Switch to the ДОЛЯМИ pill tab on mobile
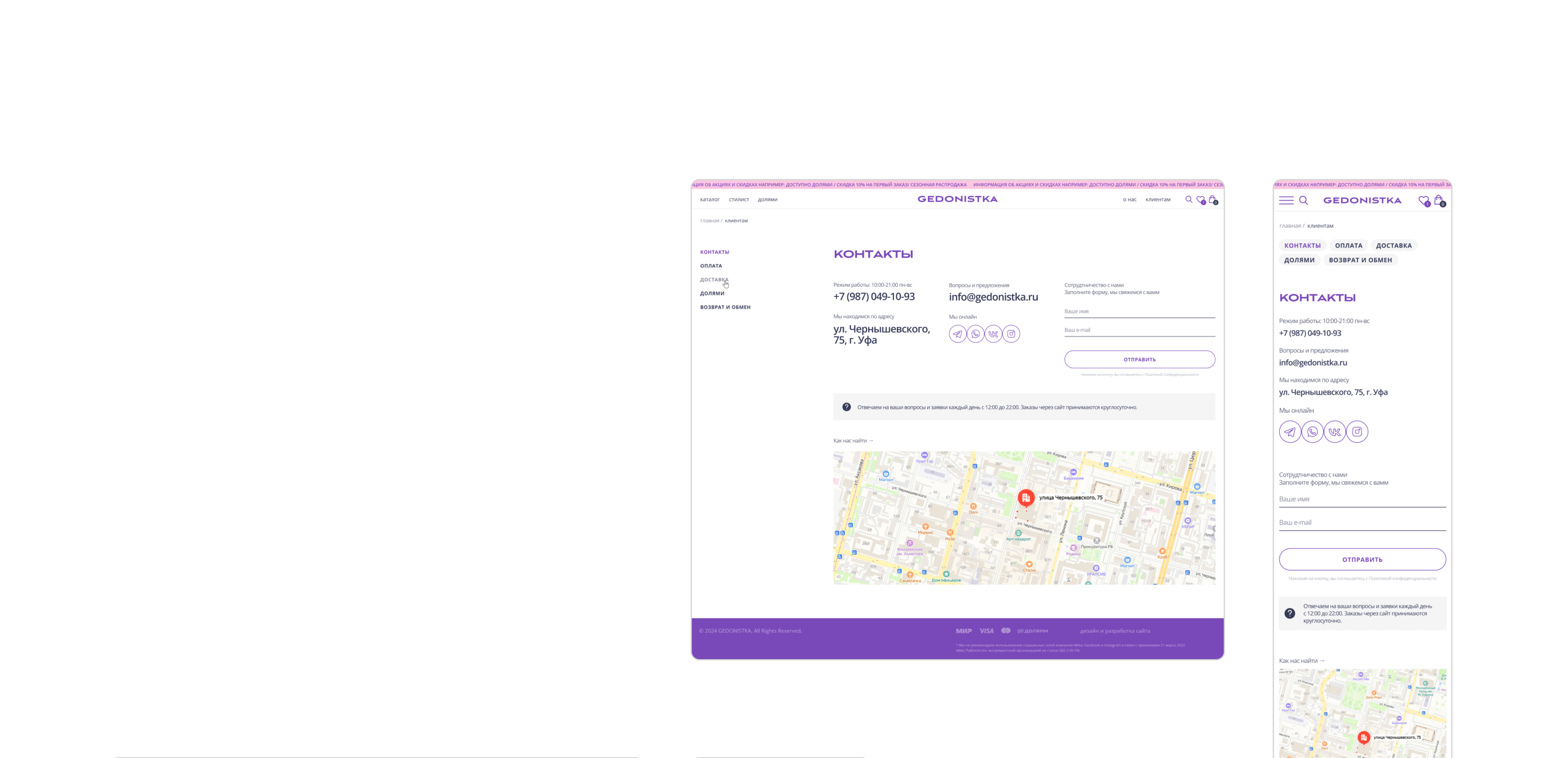Image resolution: width=1568 pixels, height=758 pixels. point(1299,260)
